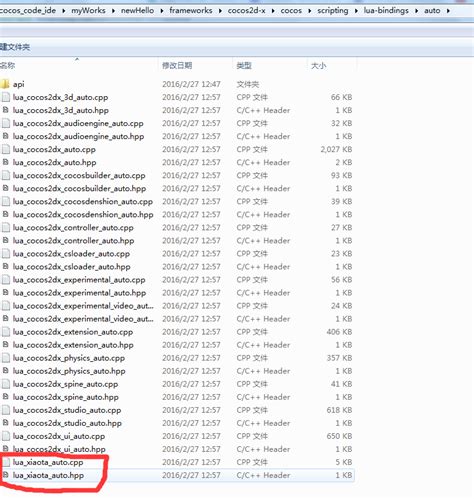Click icon of lua_cocos2dx_controller_auto.cpp

[6, 228]
